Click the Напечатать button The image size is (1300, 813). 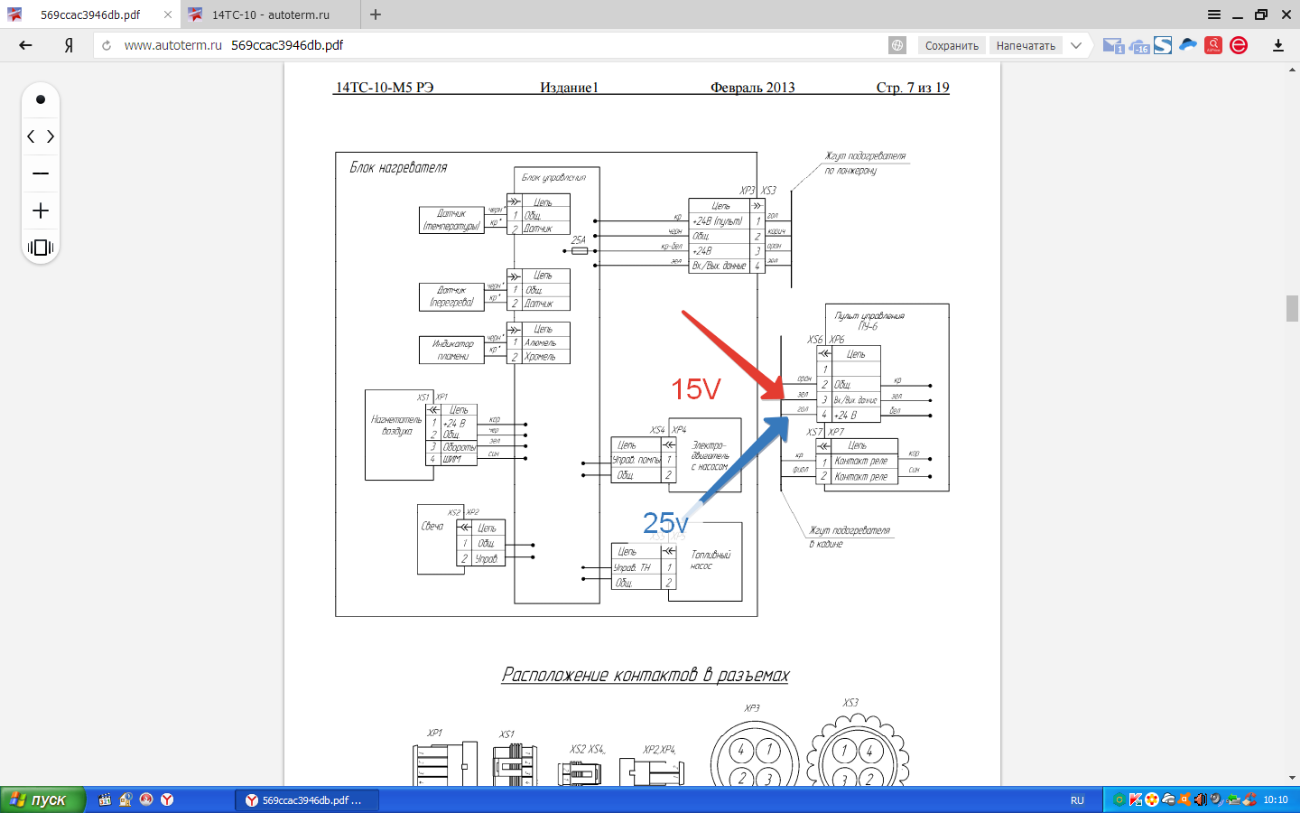1026,46
